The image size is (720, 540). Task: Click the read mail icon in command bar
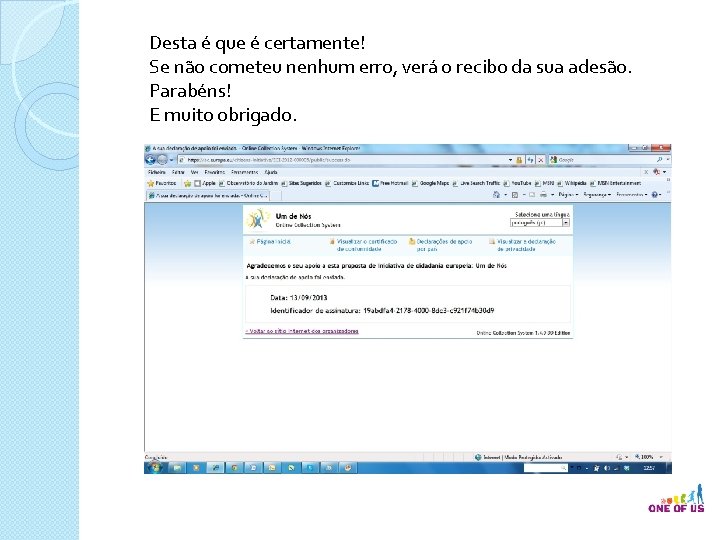pos(532,195)
